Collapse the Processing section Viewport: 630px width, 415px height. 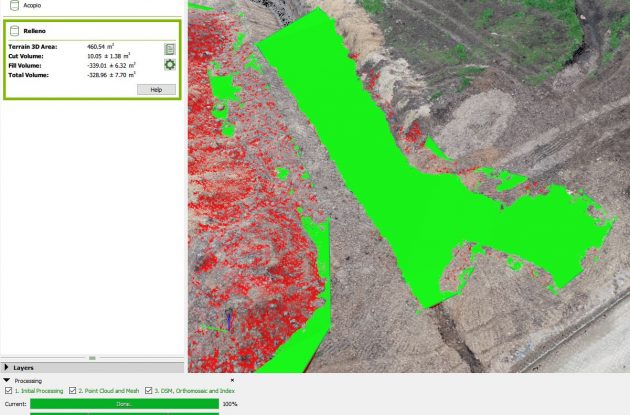point(7,380)
